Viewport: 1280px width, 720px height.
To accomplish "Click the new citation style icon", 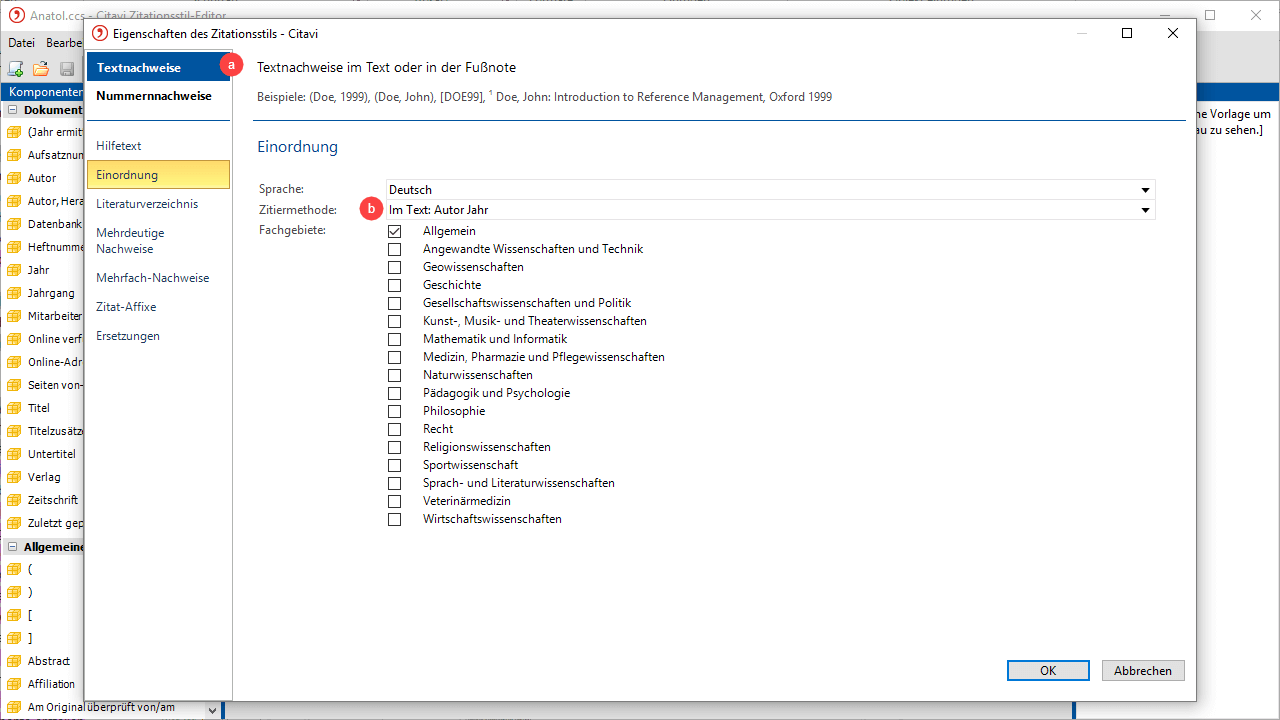I will (16, 69).
